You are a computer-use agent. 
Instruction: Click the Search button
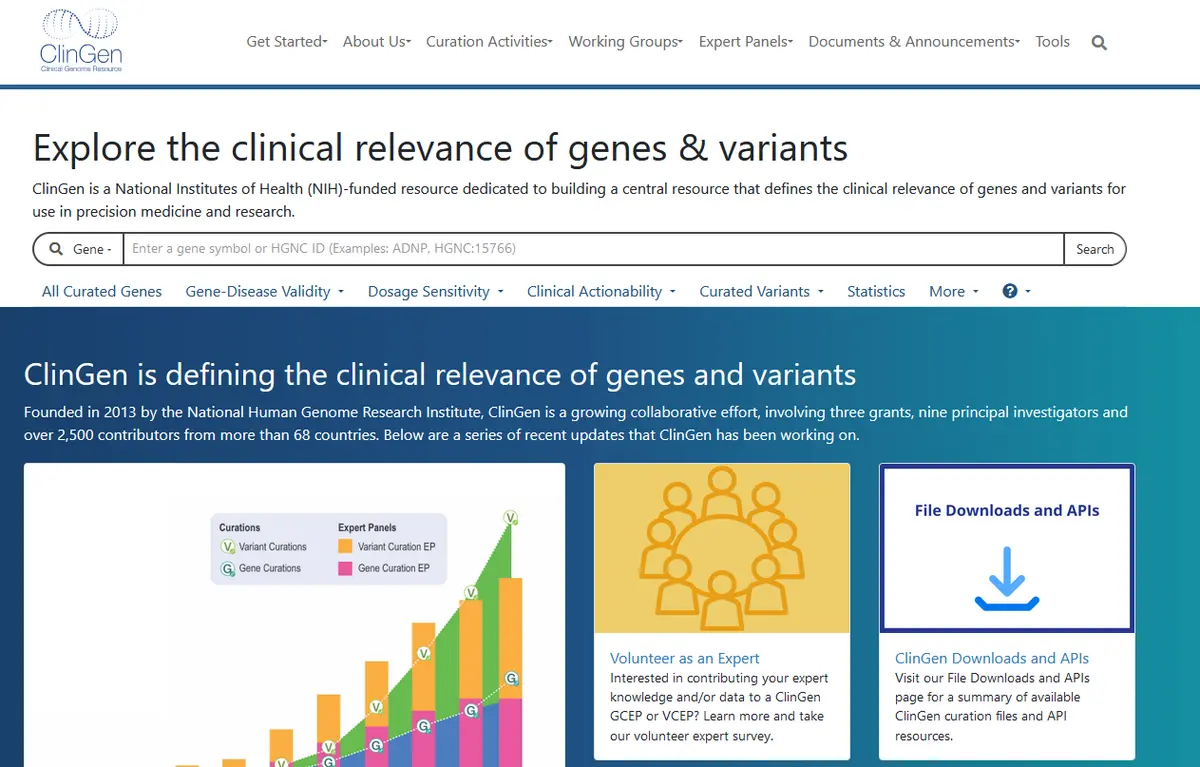(x=1095, y=249)
